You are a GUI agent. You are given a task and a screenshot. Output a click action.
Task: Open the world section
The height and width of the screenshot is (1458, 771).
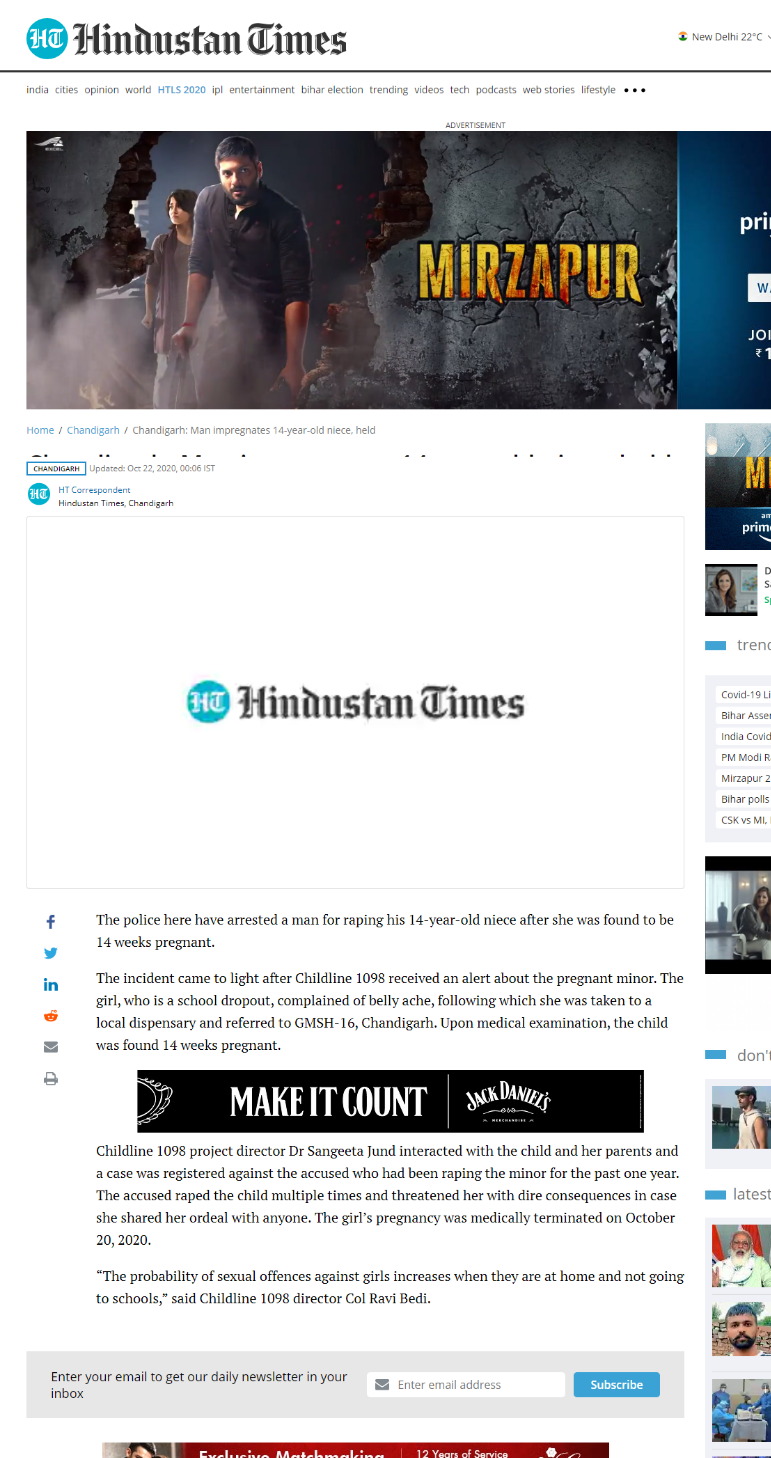pyautogui.click(x=138, y=90)
